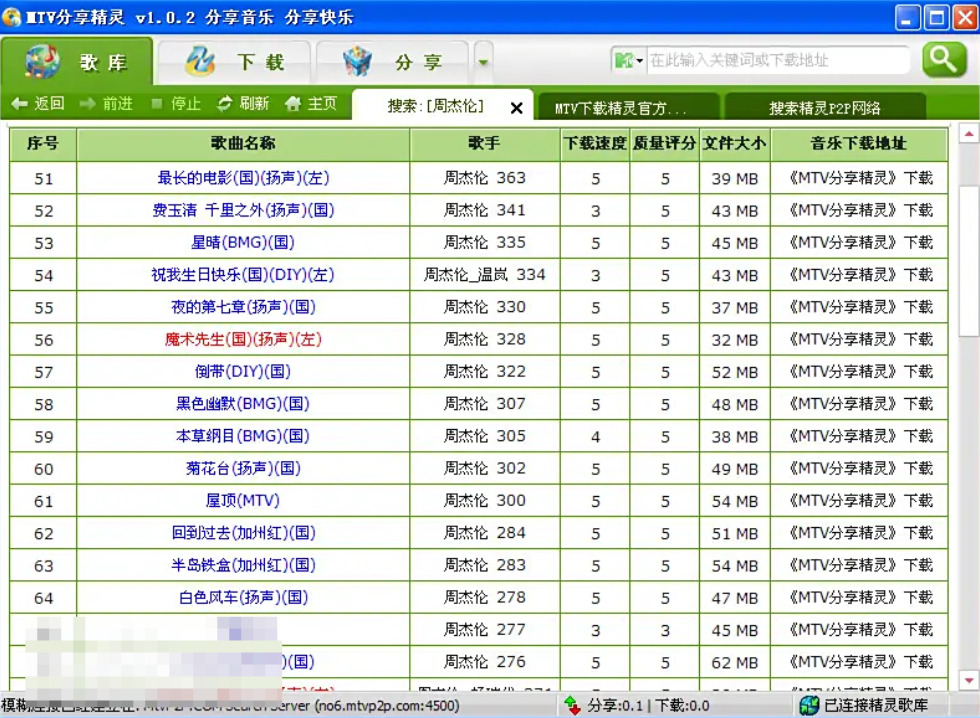Open the song 魔术先生(国)(扬声)(左)
This screenshot has height=718, width=980.
243,340
